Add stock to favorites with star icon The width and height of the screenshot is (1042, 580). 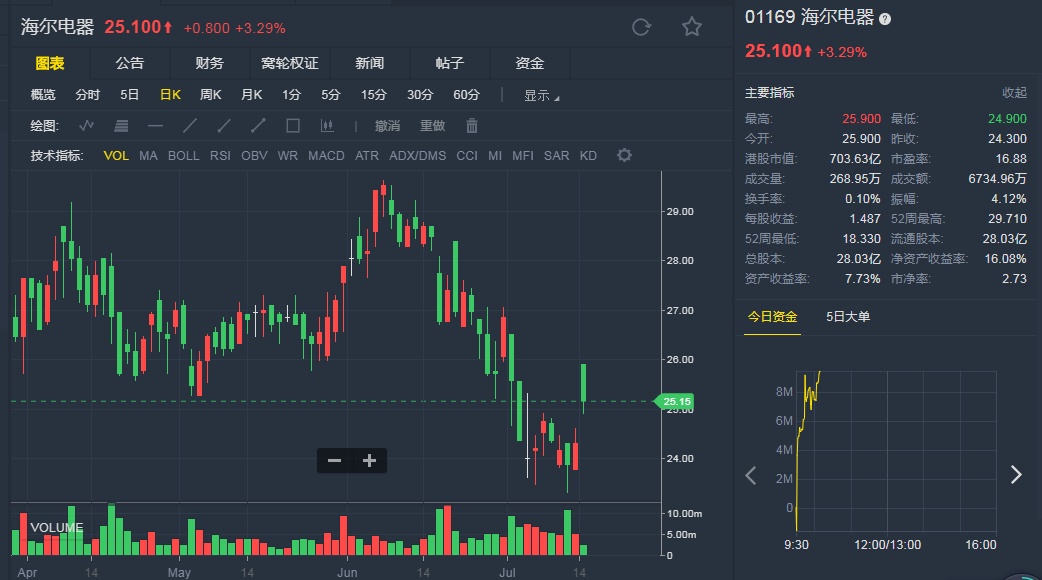click(x=691, y=27)
